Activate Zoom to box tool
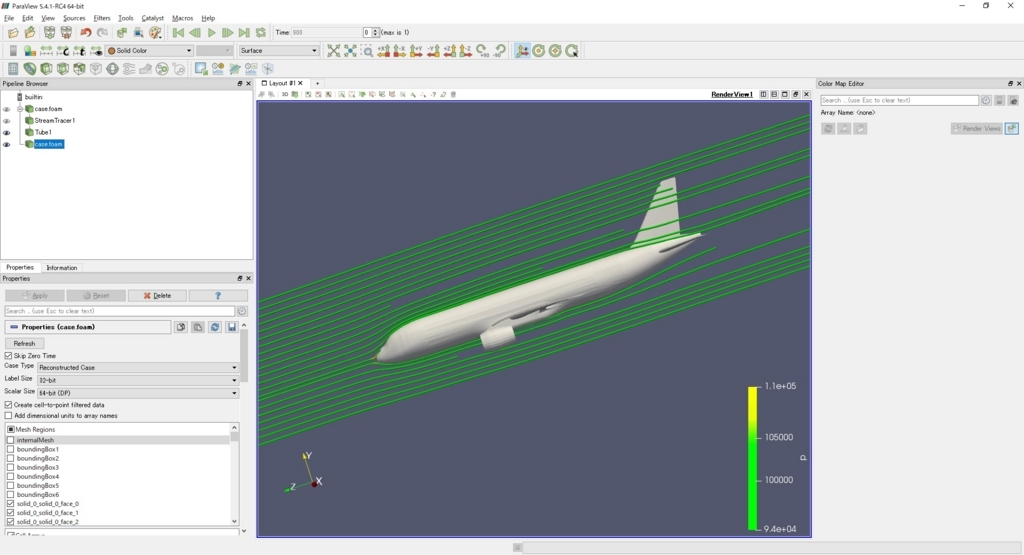Image resolution: width=1024 pixels, height=555 pixels. tap(368, 51)
